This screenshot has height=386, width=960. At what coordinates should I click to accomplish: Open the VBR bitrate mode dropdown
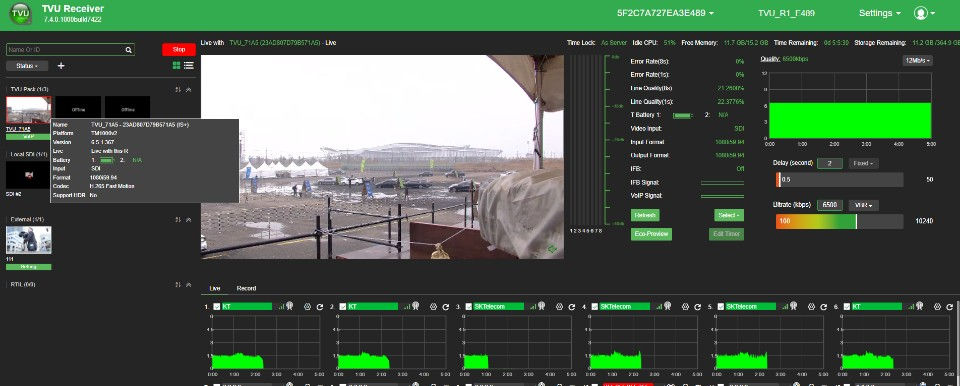click(x=863, y=205)
